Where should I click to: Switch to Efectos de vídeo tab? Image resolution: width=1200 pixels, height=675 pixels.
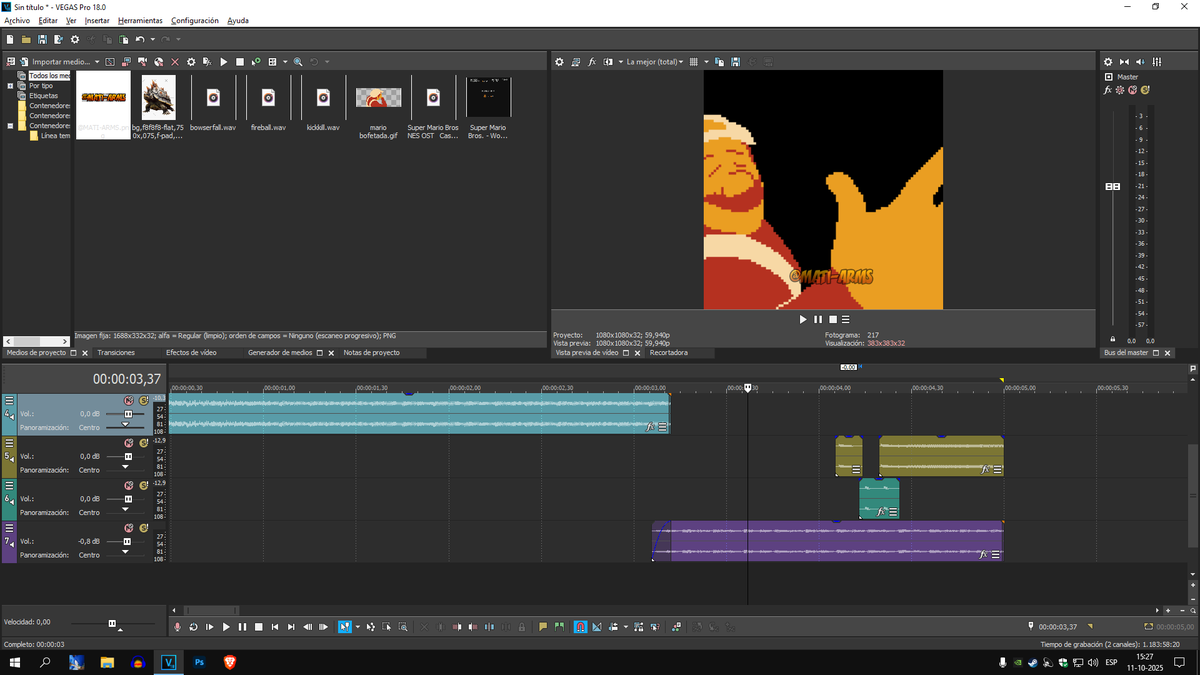coord(191,353)
